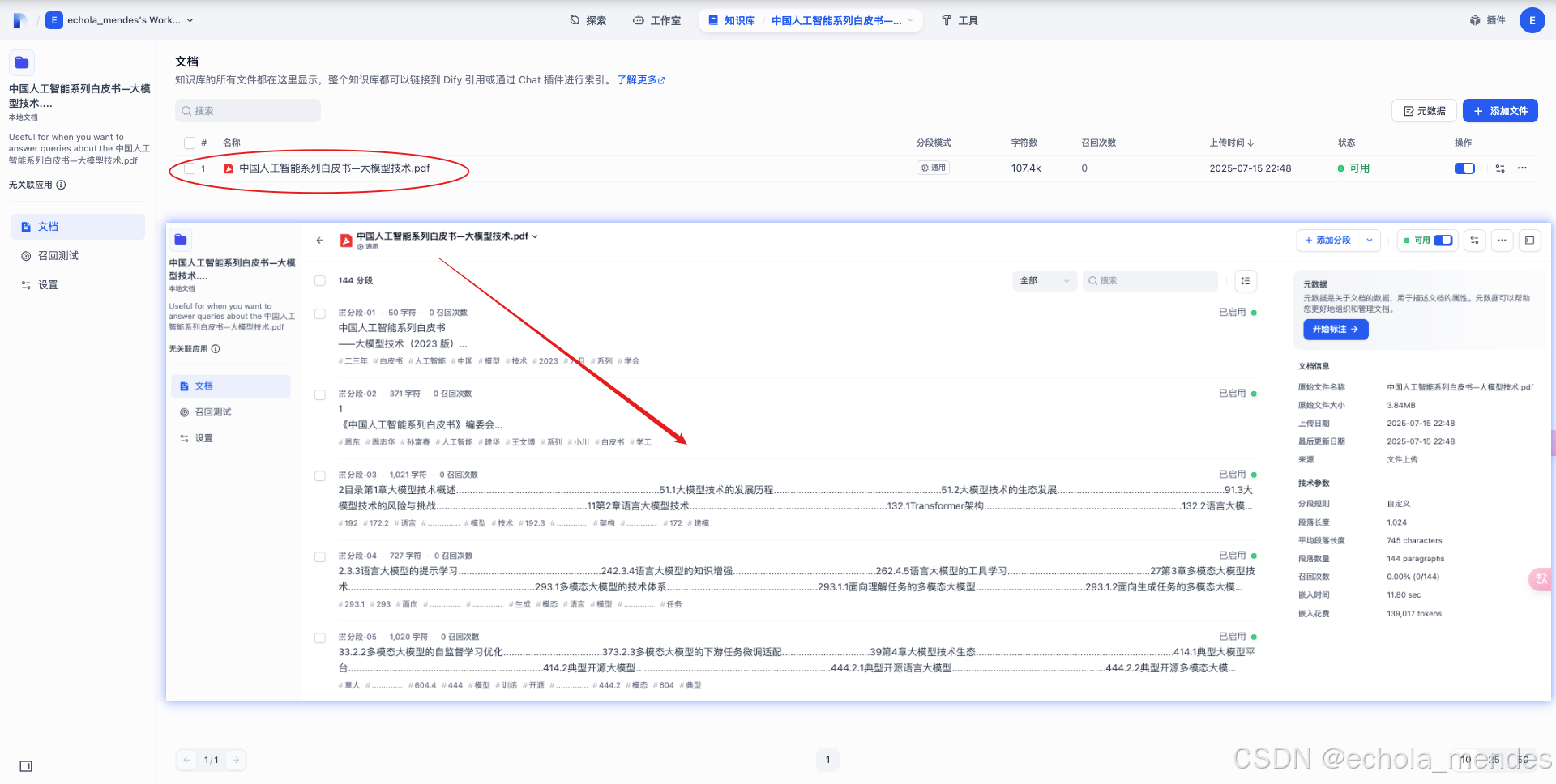Check the checkbox for document row 1

[190, 168]
